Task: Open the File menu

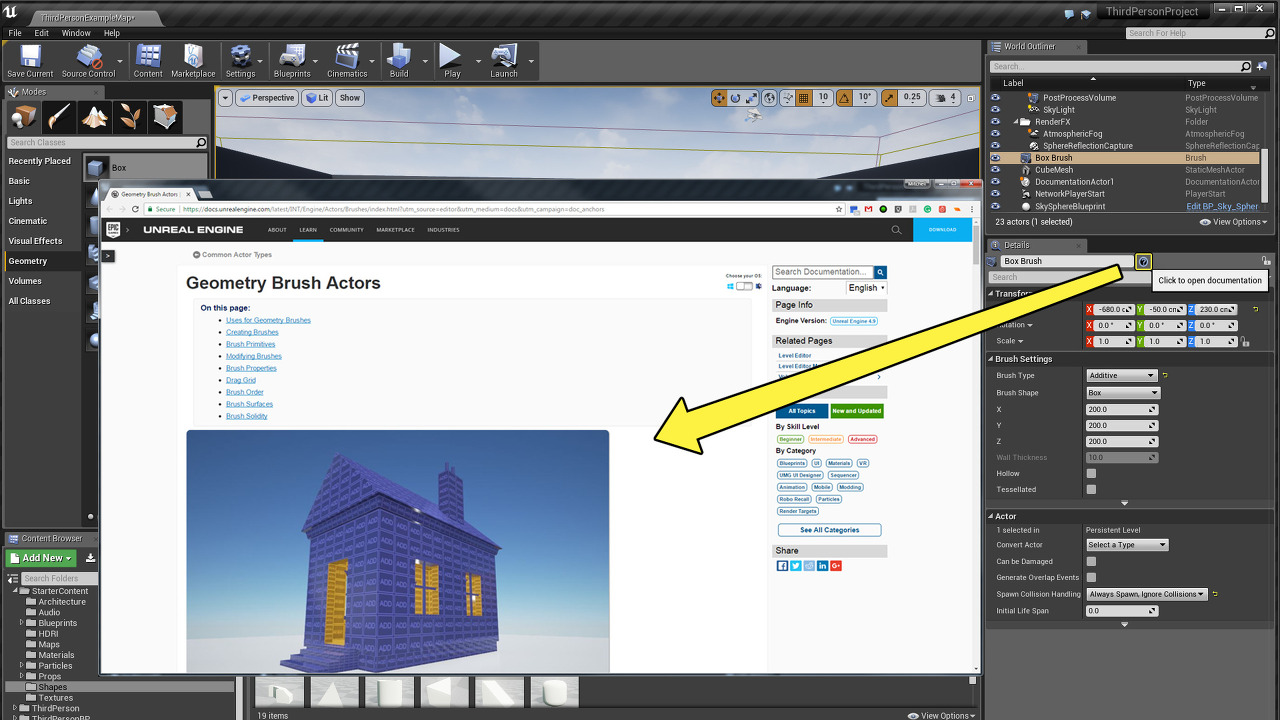Action: click(15, 33)
